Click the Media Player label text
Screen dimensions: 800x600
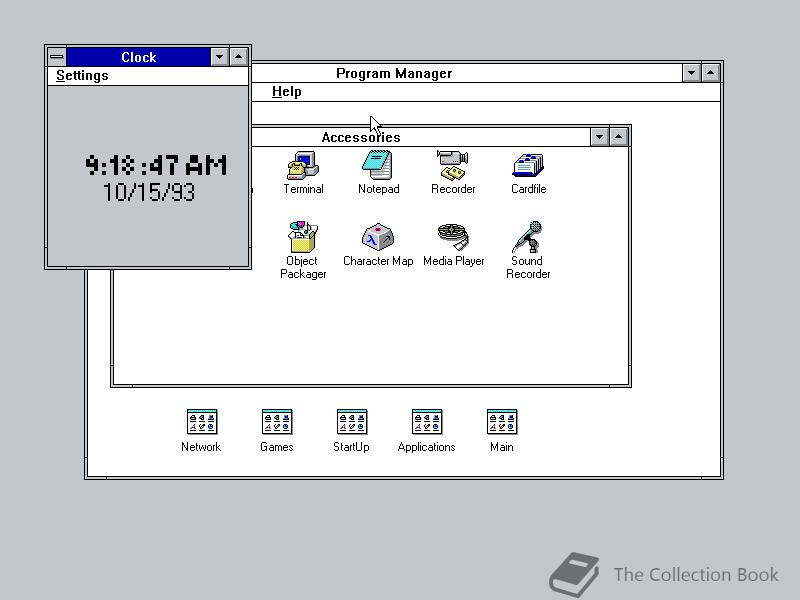[454, 261]
